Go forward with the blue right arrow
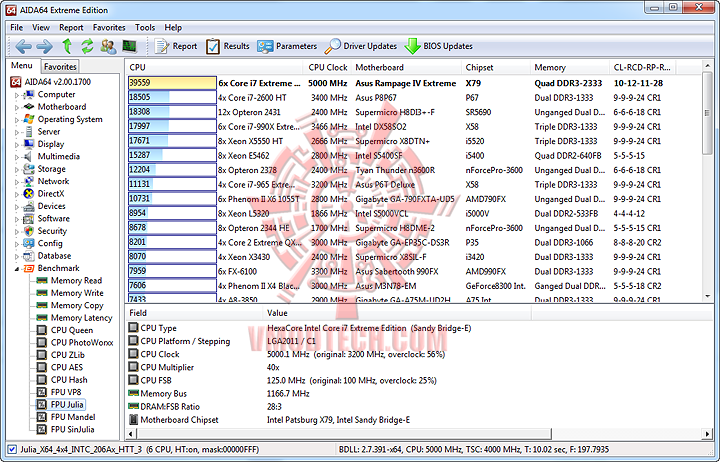Image resolution: width=720 pixels, height=462 pixels. (x=45, y=46)
